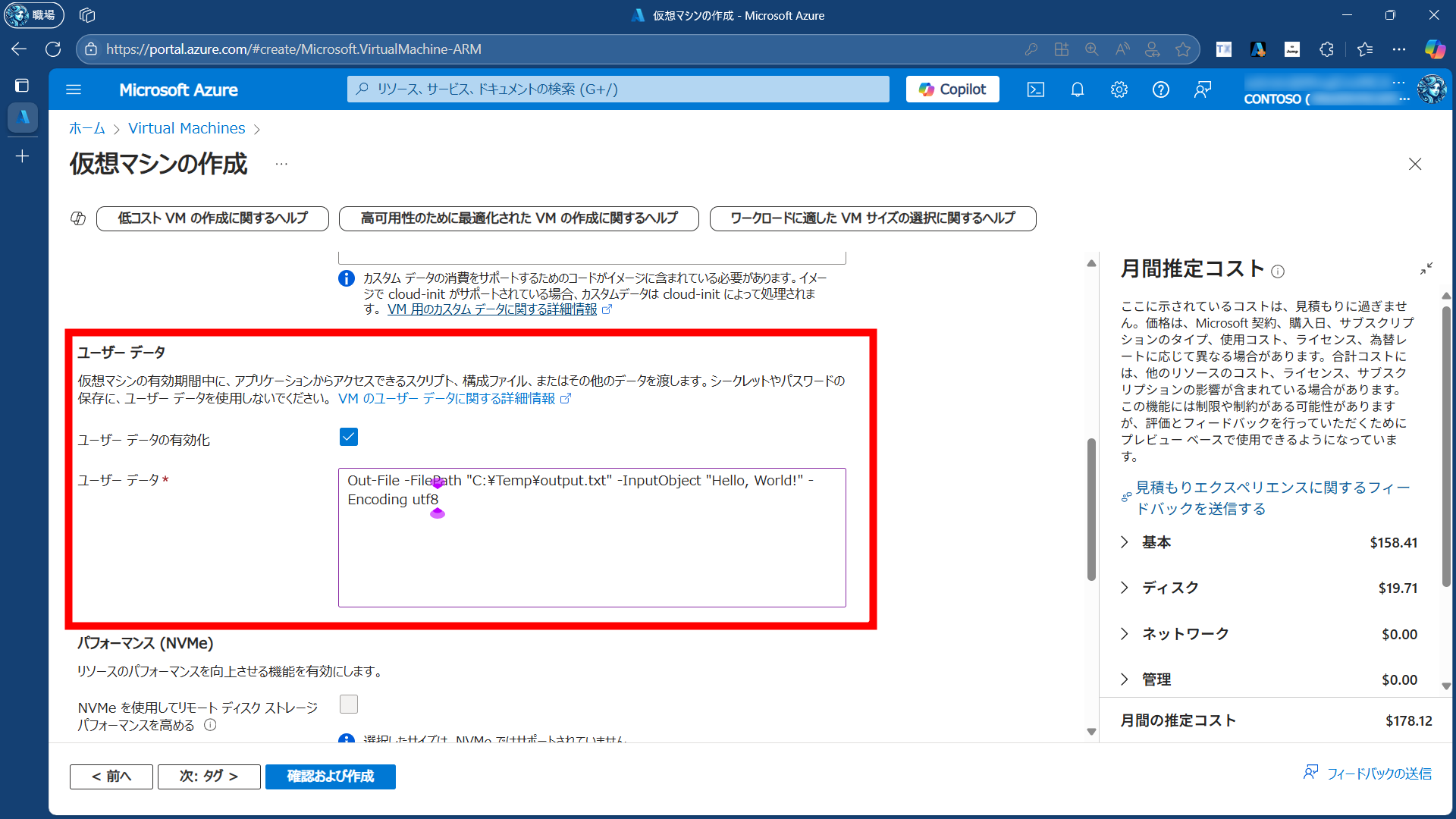Click the Copilot button
1456x819 pixels.
click(952, 89)
